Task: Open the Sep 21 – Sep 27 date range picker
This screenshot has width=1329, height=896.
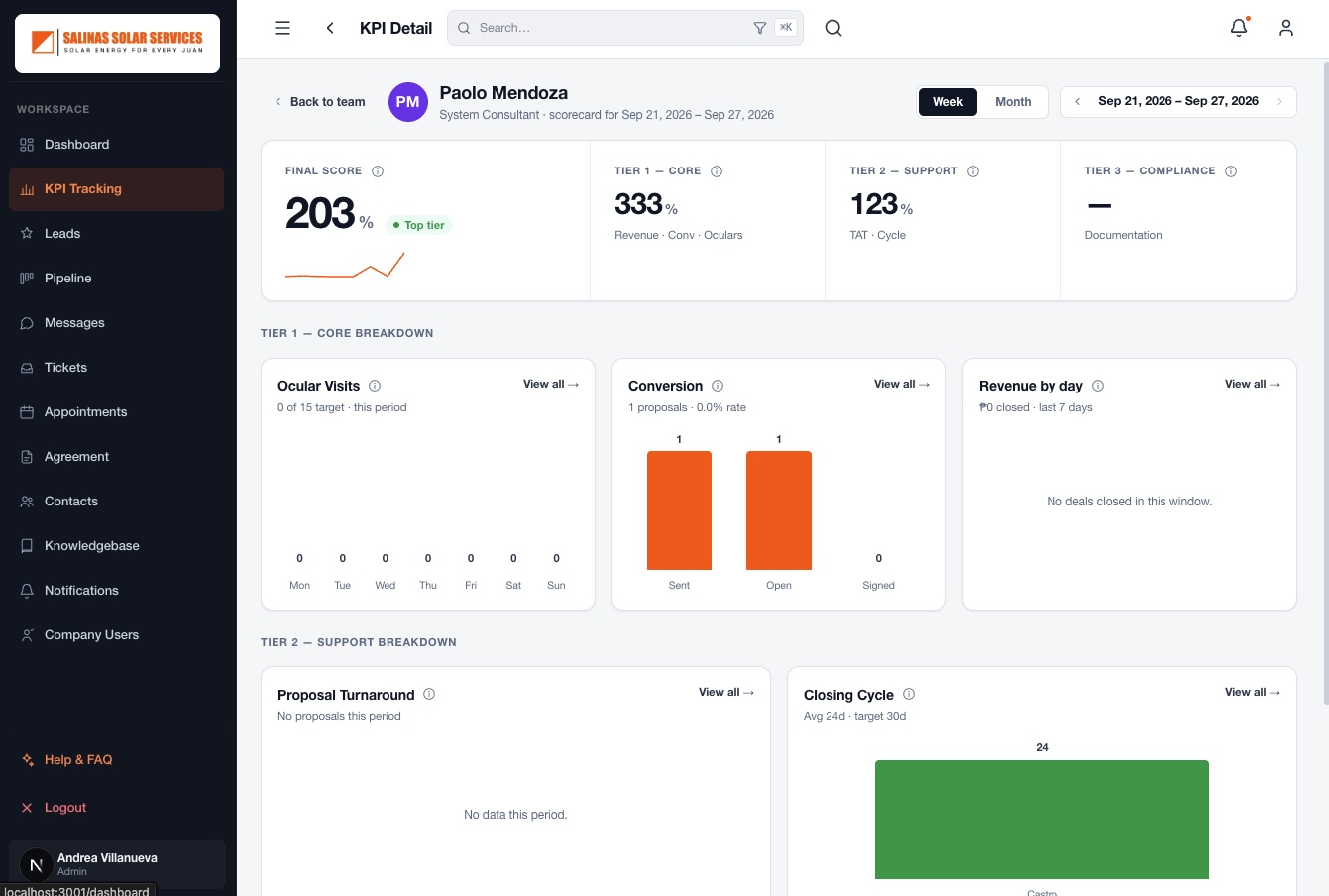Action: pos(1178,101)
